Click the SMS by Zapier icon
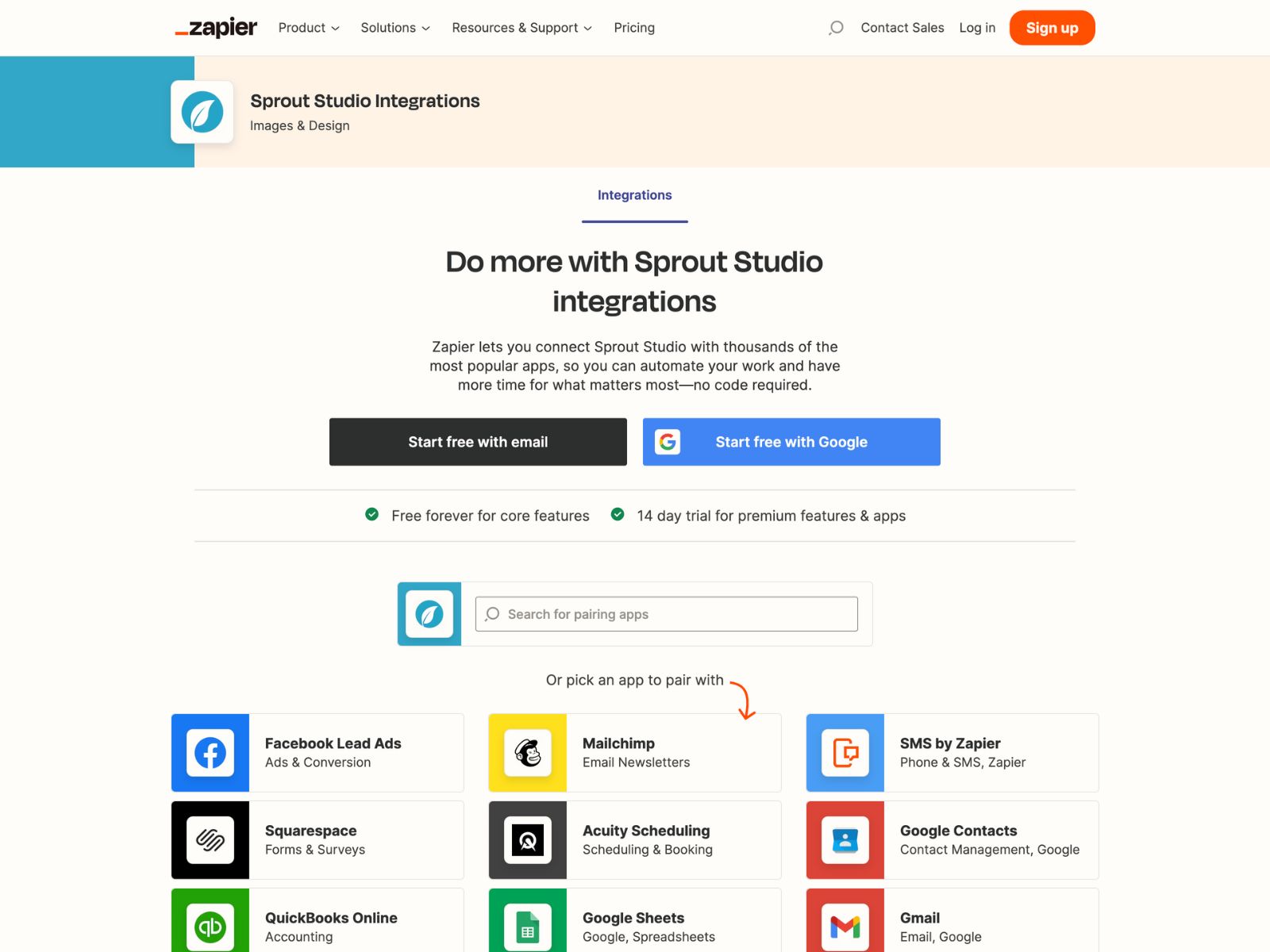Image resolution: width=1270 pixels, height=952 pixels. click(845, 753)
